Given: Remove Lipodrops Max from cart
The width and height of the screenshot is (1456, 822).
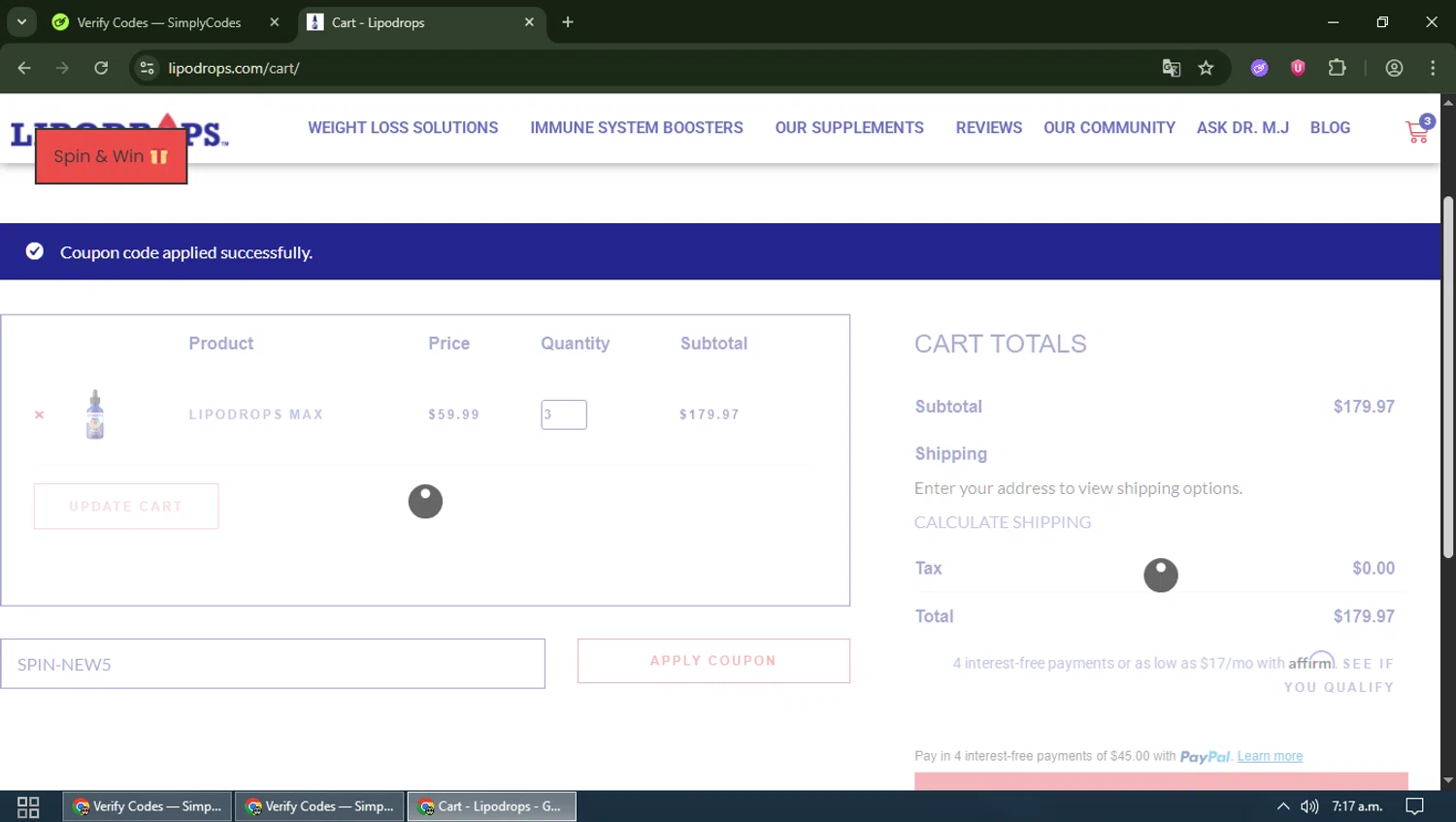Looking at the screenshot, I should click(40, 414).
